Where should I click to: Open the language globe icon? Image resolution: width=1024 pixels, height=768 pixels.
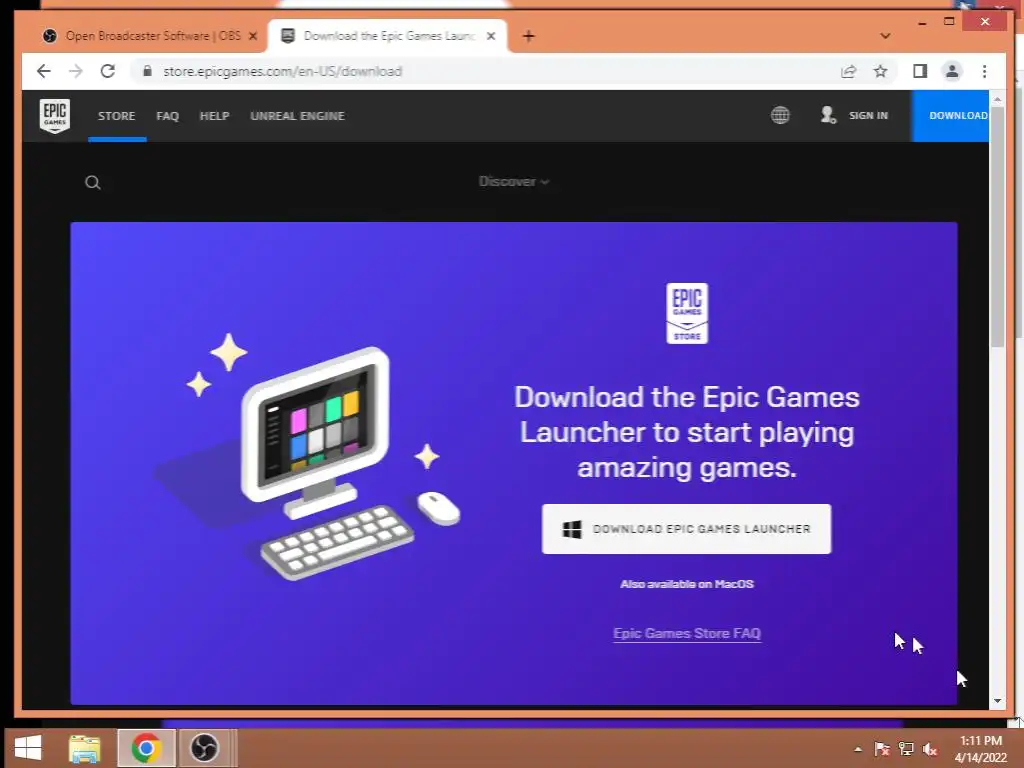click(x=780, y=116)
